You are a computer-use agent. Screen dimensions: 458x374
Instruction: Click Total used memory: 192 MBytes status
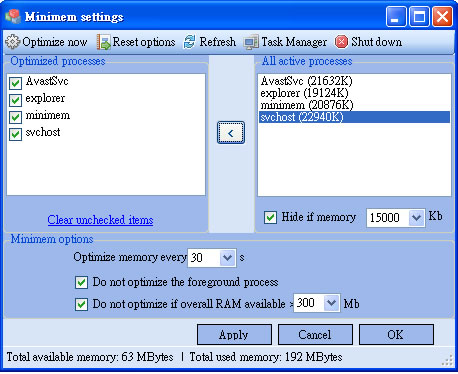click(266, 357)
